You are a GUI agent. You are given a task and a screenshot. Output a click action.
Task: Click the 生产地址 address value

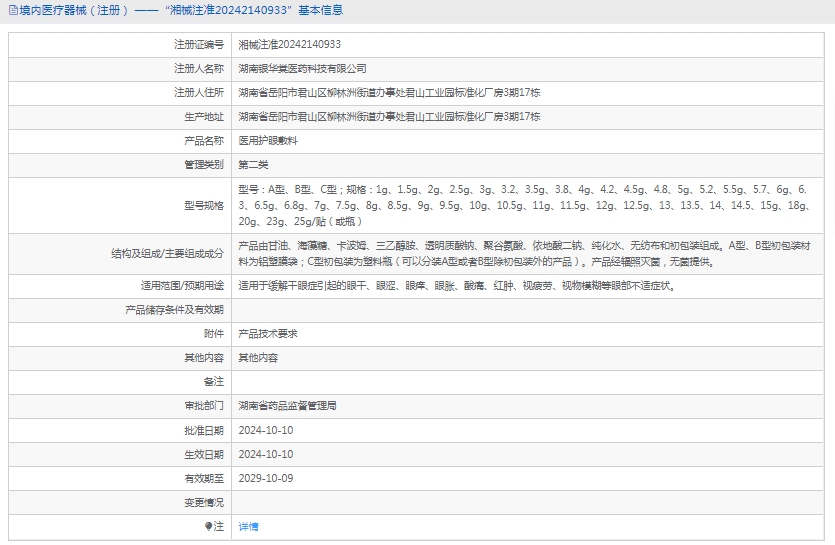click(389, 117)
